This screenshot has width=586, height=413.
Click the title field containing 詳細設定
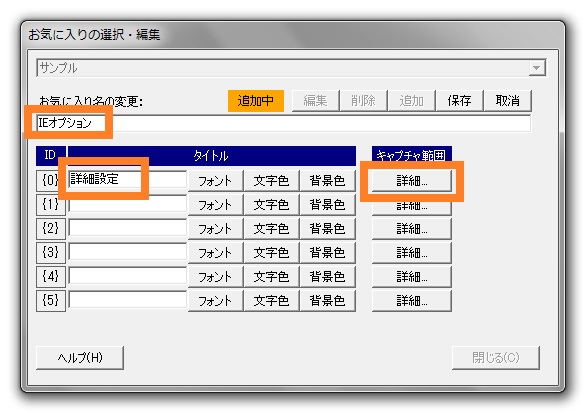[x=127, y=179]
